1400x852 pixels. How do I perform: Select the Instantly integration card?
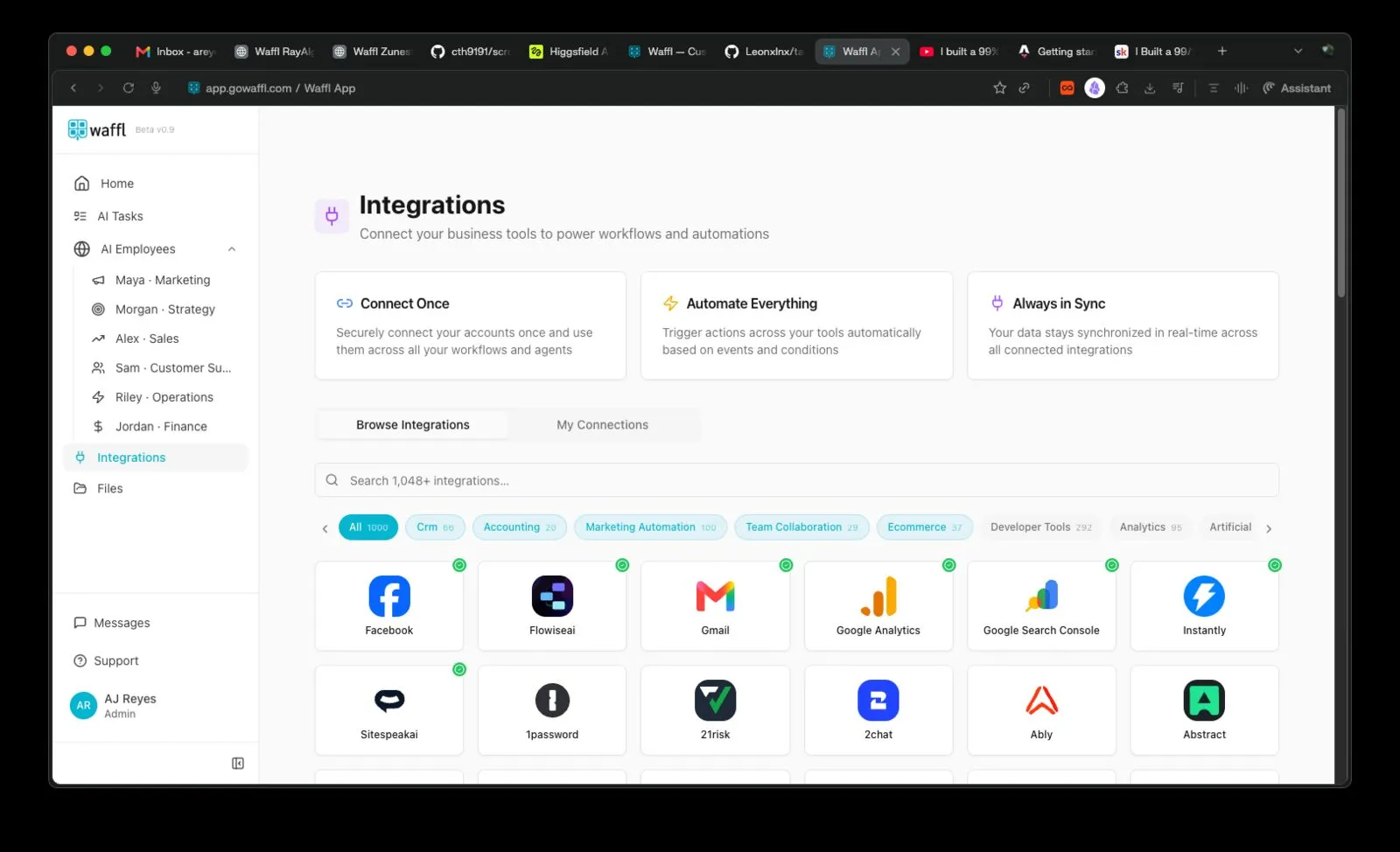click(x=1204, y=606)
